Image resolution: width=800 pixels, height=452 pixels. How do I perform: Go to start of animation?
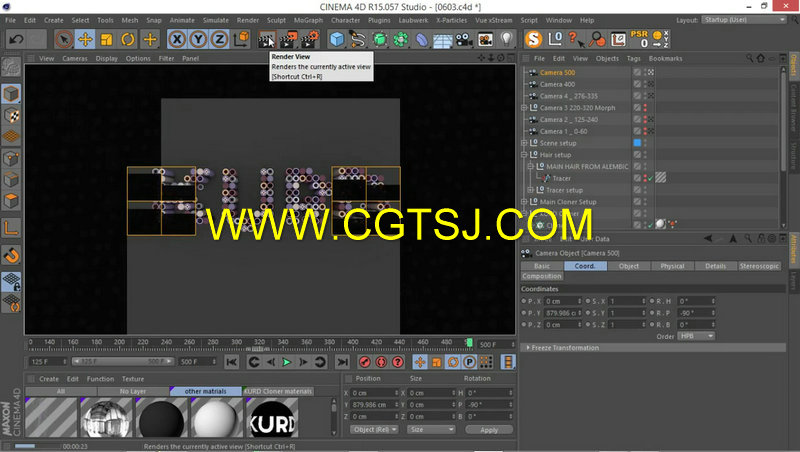tap(232, 362)
